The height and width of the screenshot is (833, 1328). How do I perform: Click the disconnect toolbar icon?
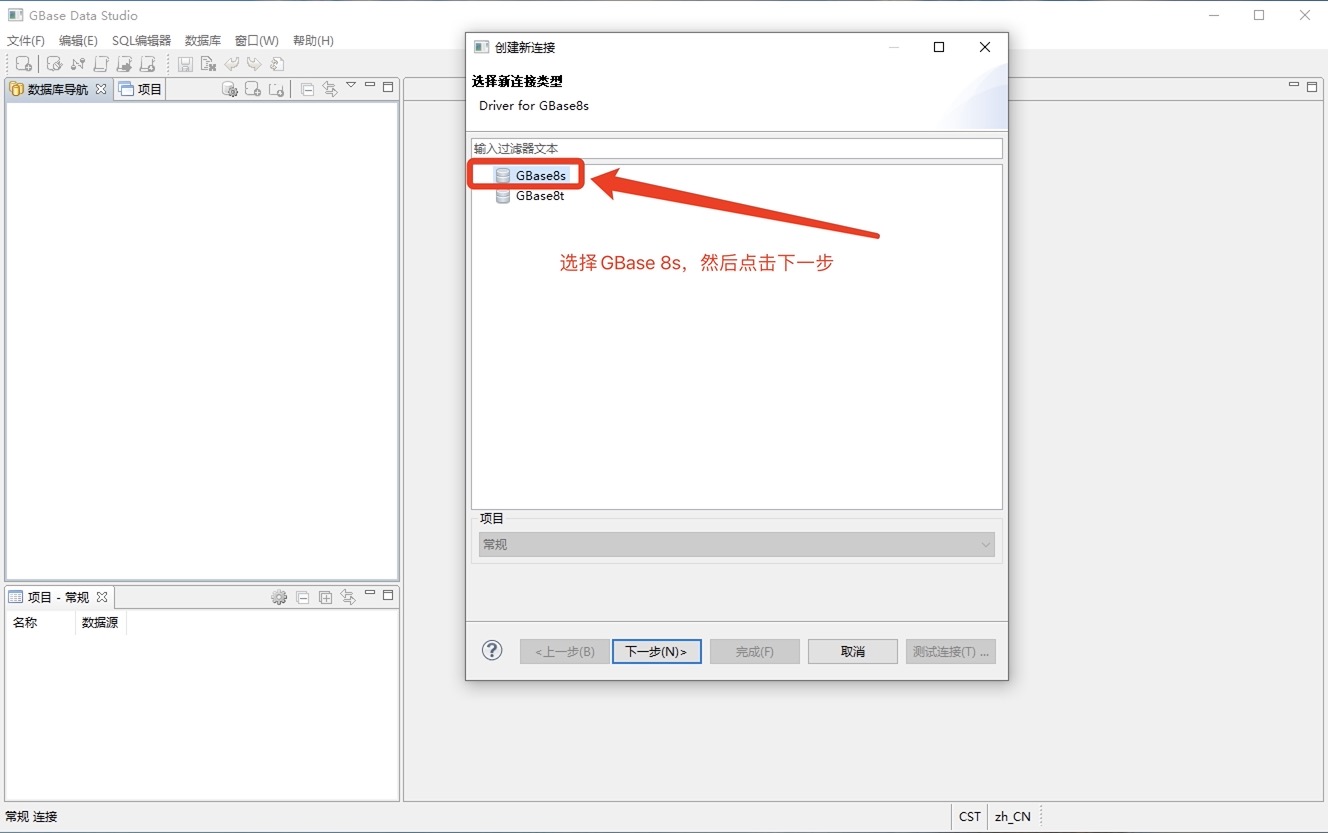(x=78, y=64)
